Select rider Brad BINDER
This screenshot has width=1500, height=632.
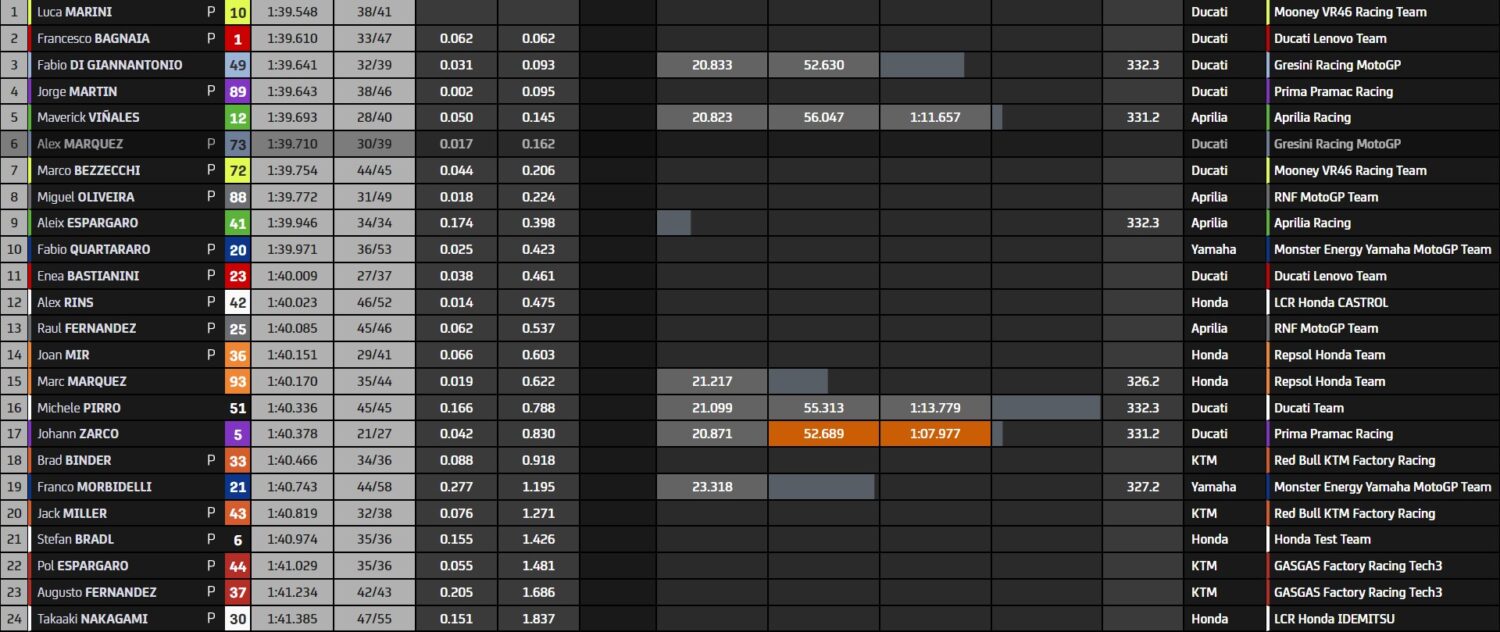(x=74, y=460)
